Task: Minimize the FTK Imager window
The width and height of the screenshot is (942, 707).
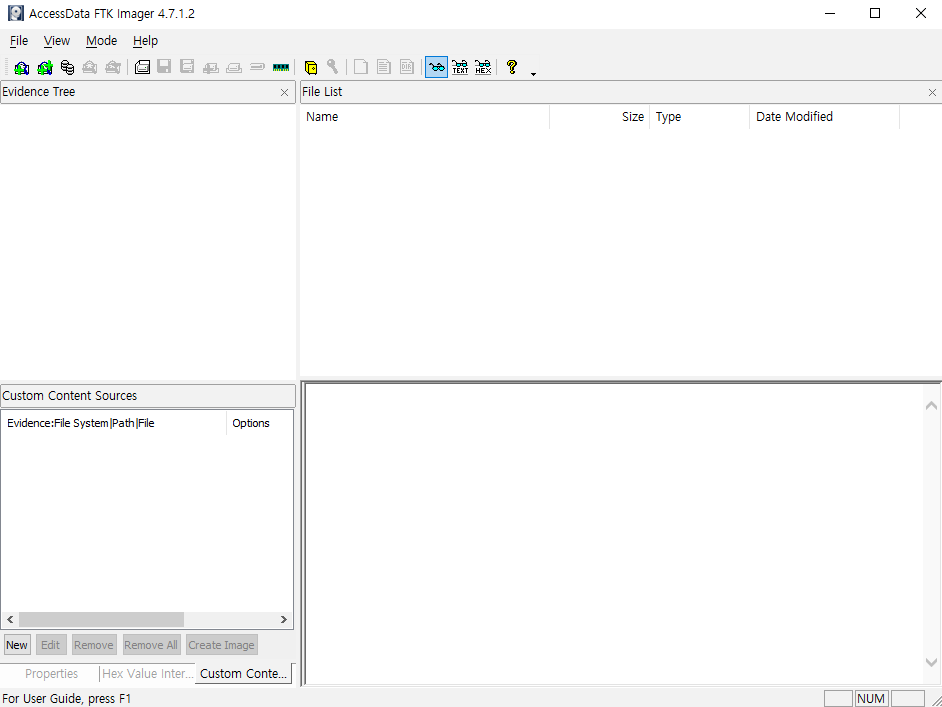Action: (x=830, y=13)
